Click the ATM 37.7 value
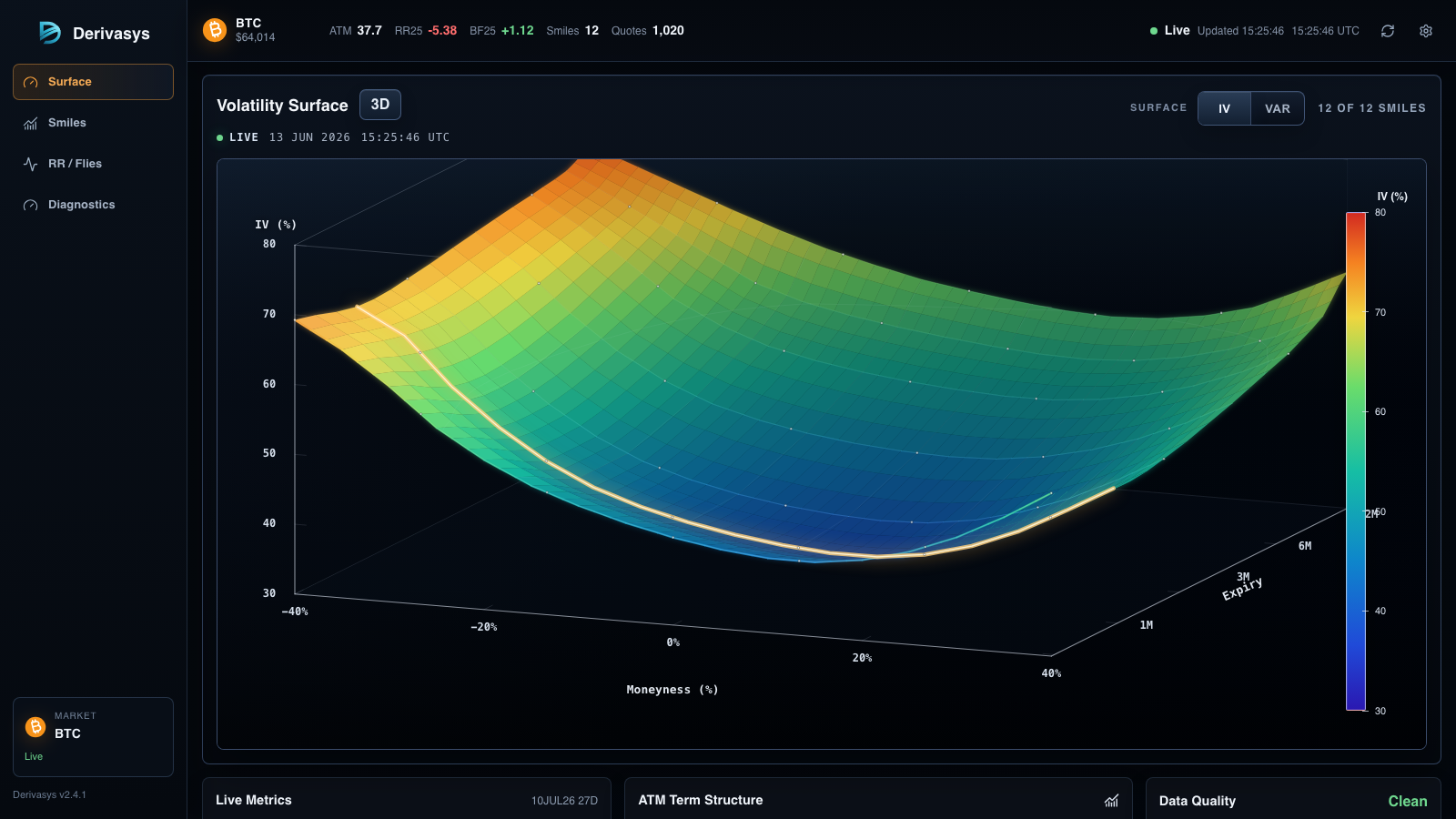The height and width of the screenshot is (819, 1456). [x=356, y=30]
